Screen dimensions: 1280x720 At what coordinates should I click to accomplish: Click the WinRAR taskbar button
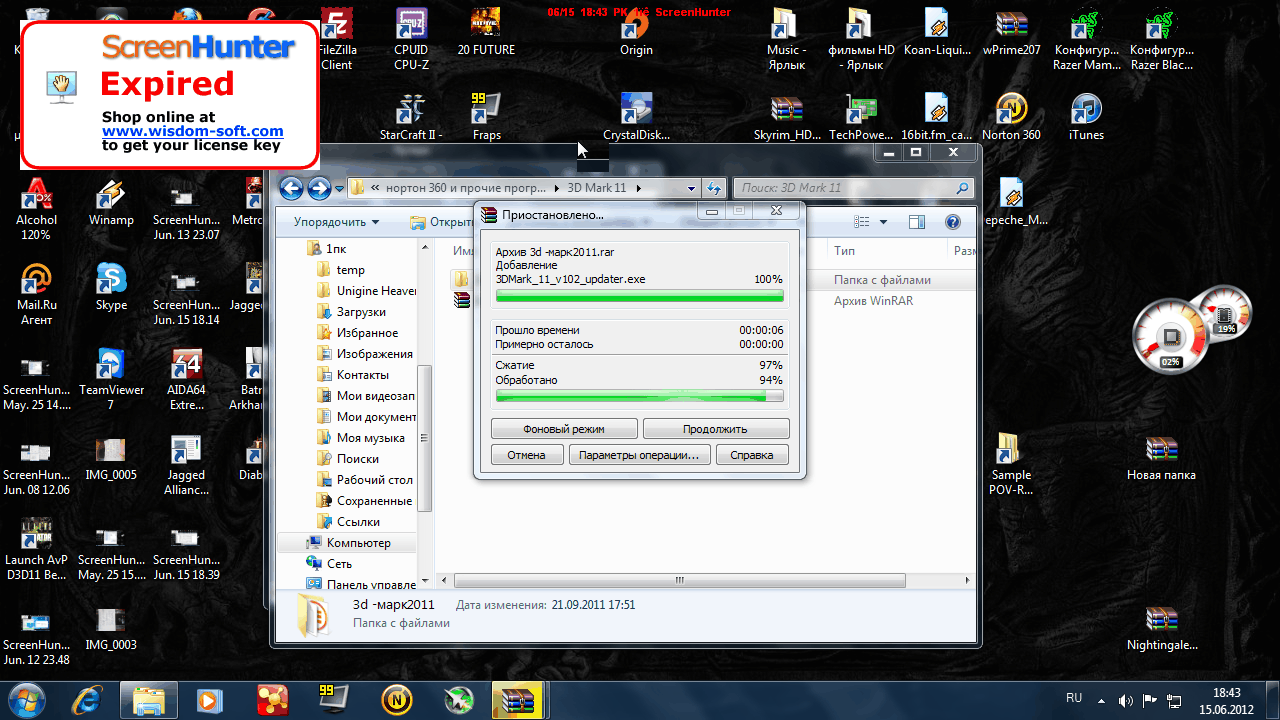tap(519, 699)
